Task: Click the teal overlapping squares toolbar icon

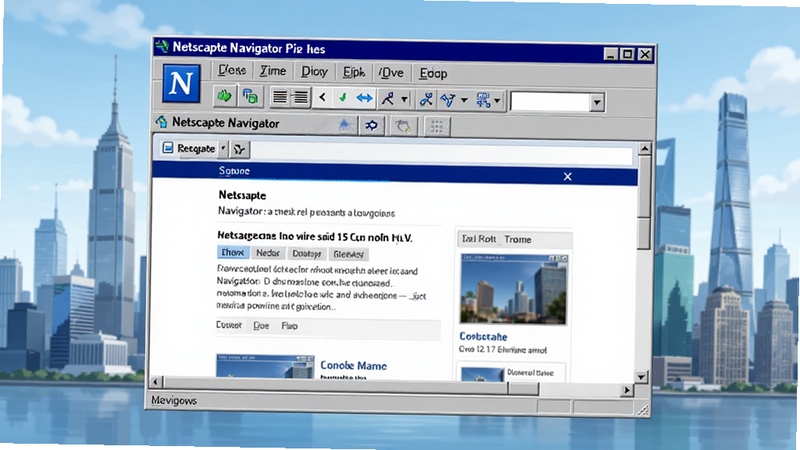Action: coord(250,96)
